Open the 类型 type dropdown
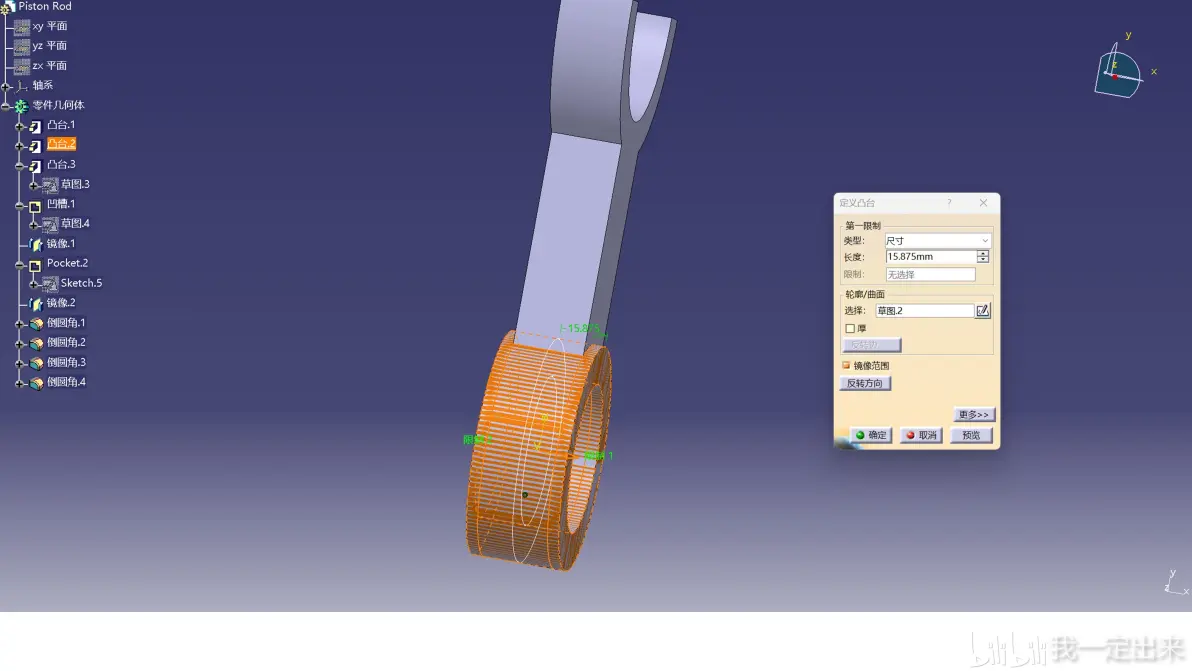 coord(937,240)
